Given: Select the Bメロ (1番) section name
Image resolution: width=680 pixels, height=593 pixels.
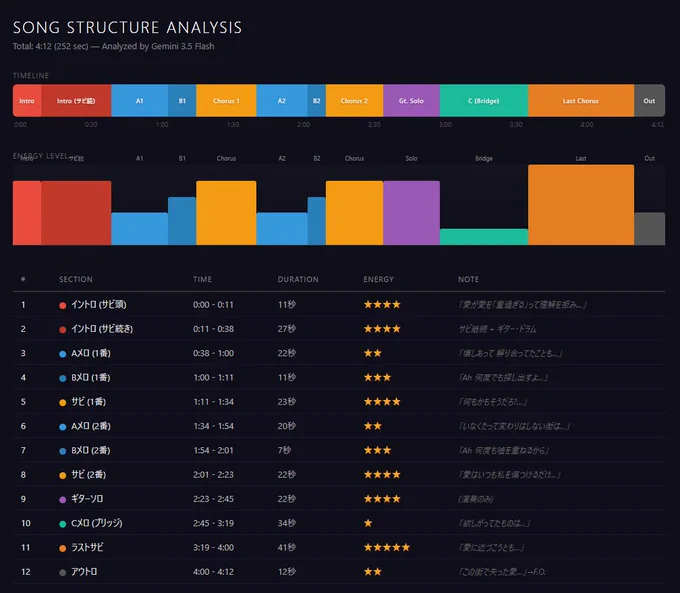Looking at the screenshot, I should click(91, 377).
